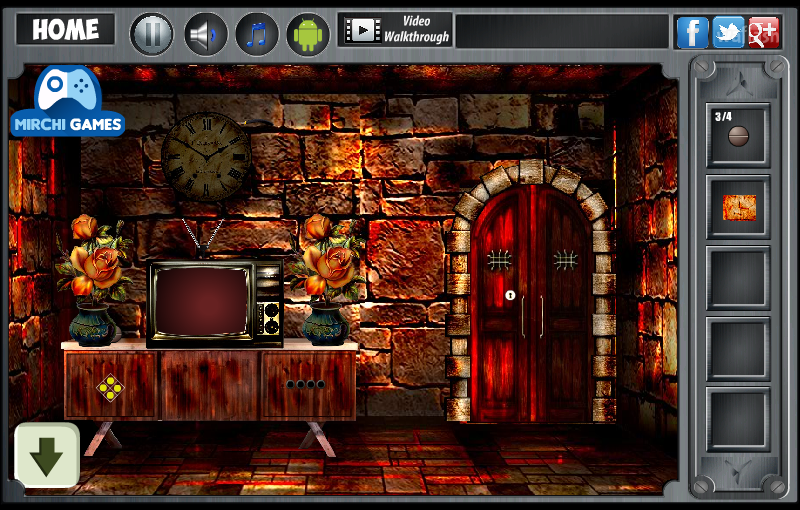Click the door keyhole
This screenshot has height=510, width=800.
(510, 295)
